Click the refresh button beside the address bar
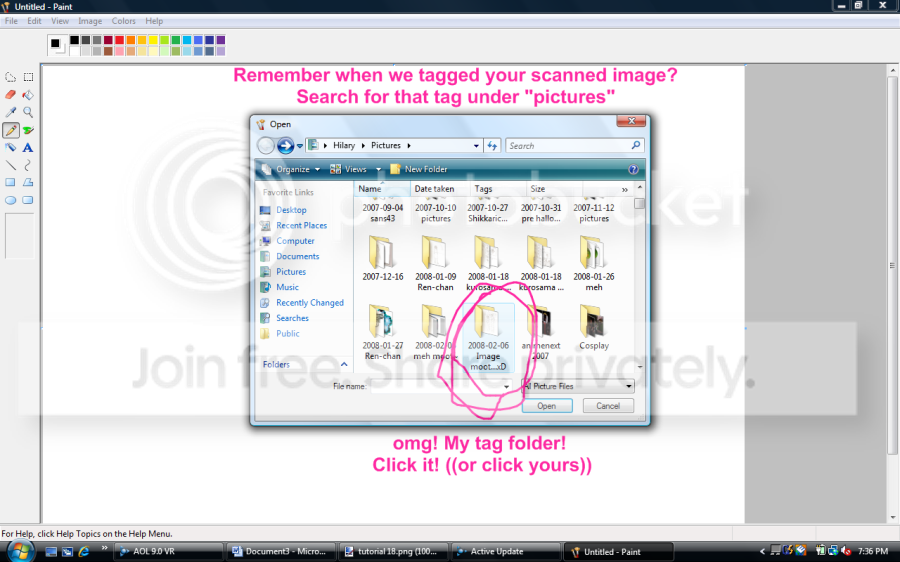 coord(492,146)
